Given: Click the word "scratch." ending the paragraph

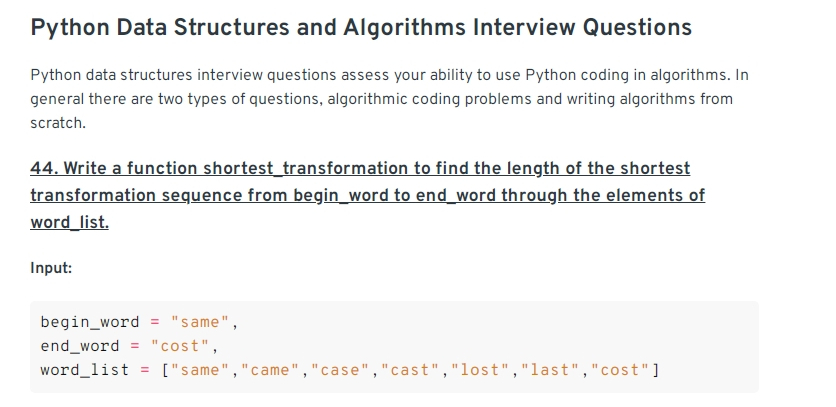Looking at the screenshot, I should [58, 123].
